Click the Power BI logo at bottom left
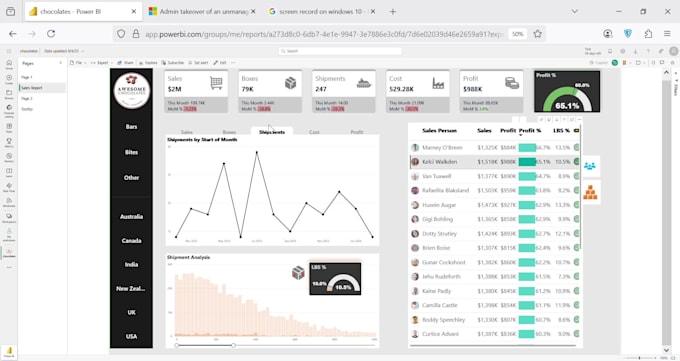 coord(9,351)
